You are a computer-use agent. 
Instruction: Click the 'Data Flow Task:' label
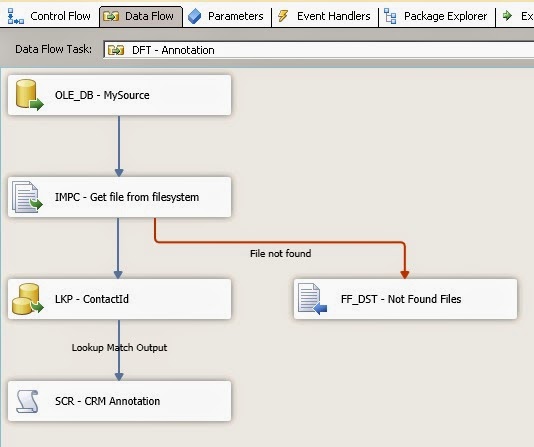53,49
